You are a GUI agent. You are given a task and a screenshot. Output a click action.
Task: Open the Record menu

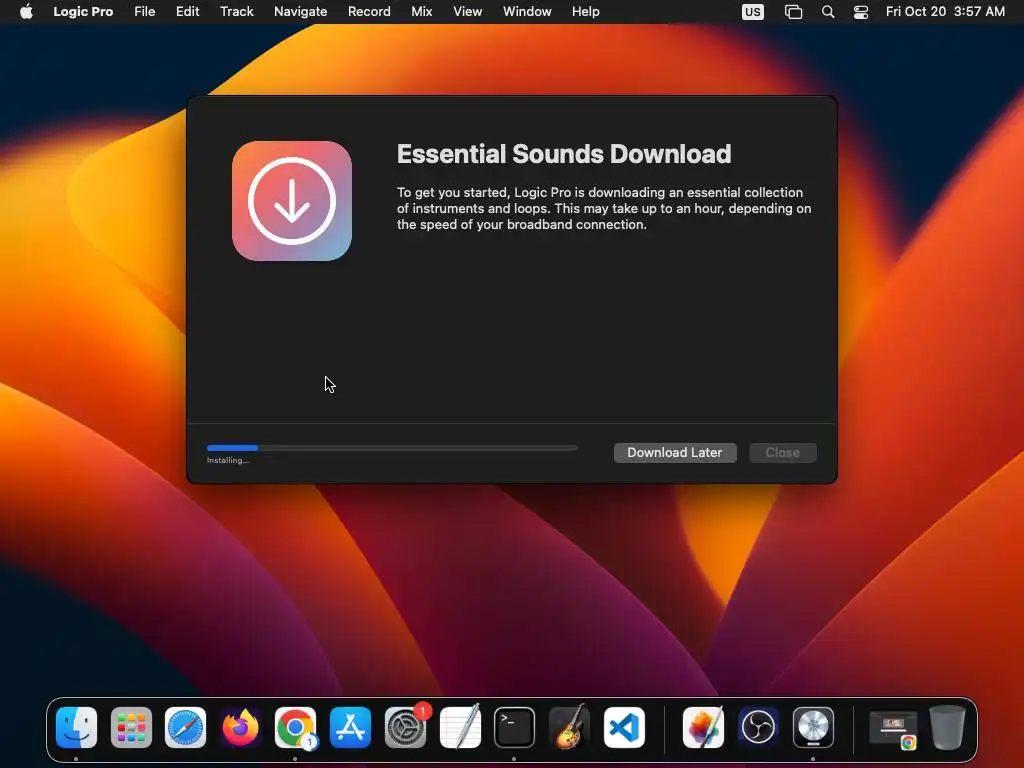point(369,12)
